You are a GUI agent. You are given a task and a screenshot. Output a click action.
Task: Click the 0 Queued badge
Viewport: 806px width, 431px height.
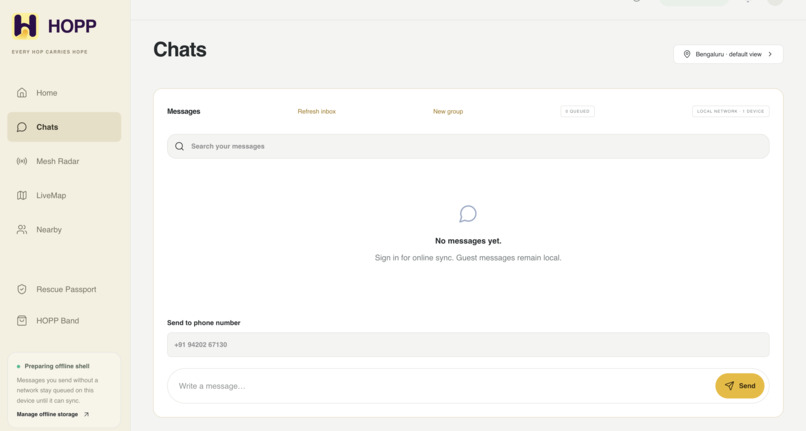577,111
